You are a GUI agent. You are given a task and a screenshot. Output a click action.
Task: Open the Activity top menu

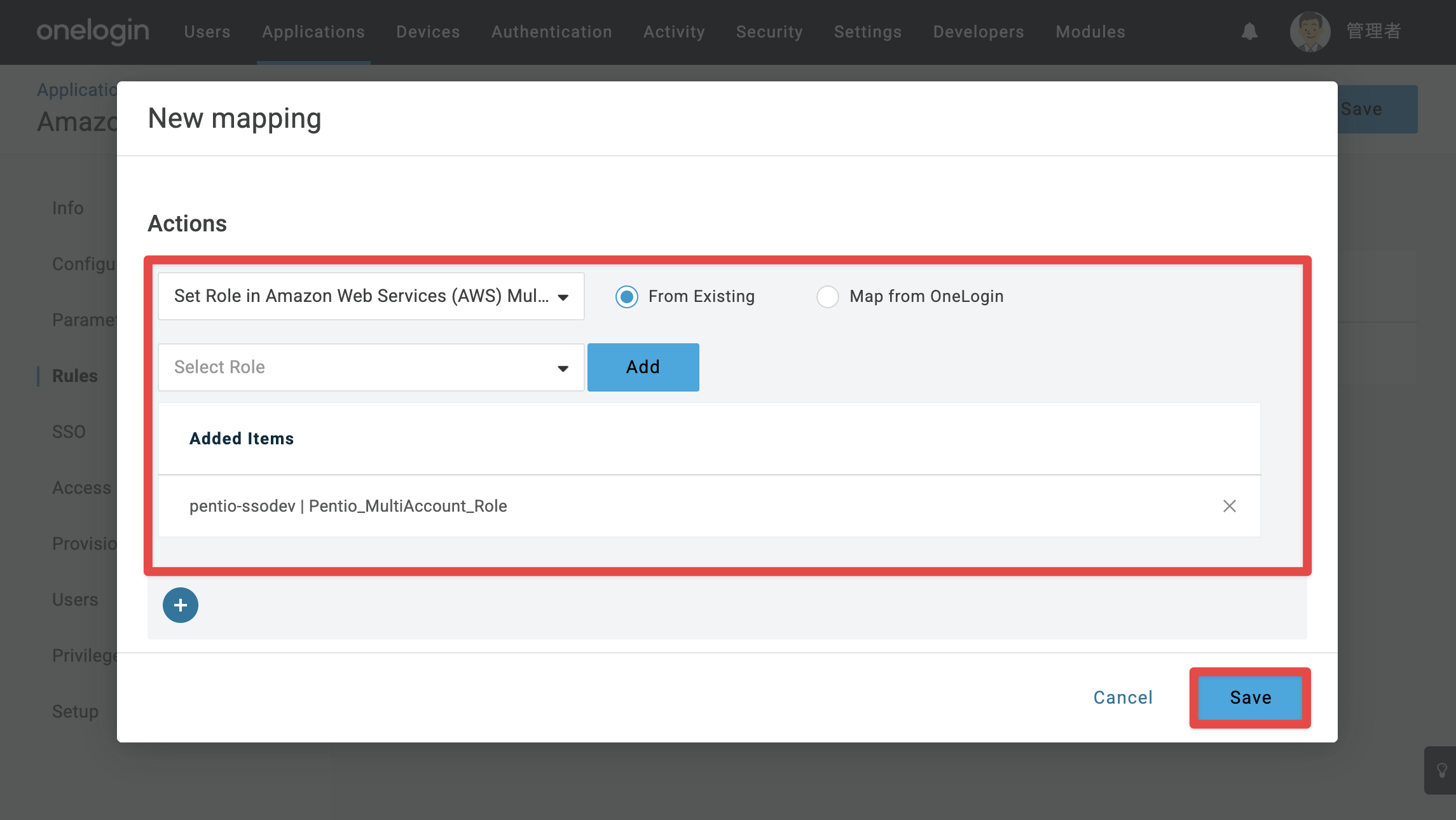[x=674, y=32]
